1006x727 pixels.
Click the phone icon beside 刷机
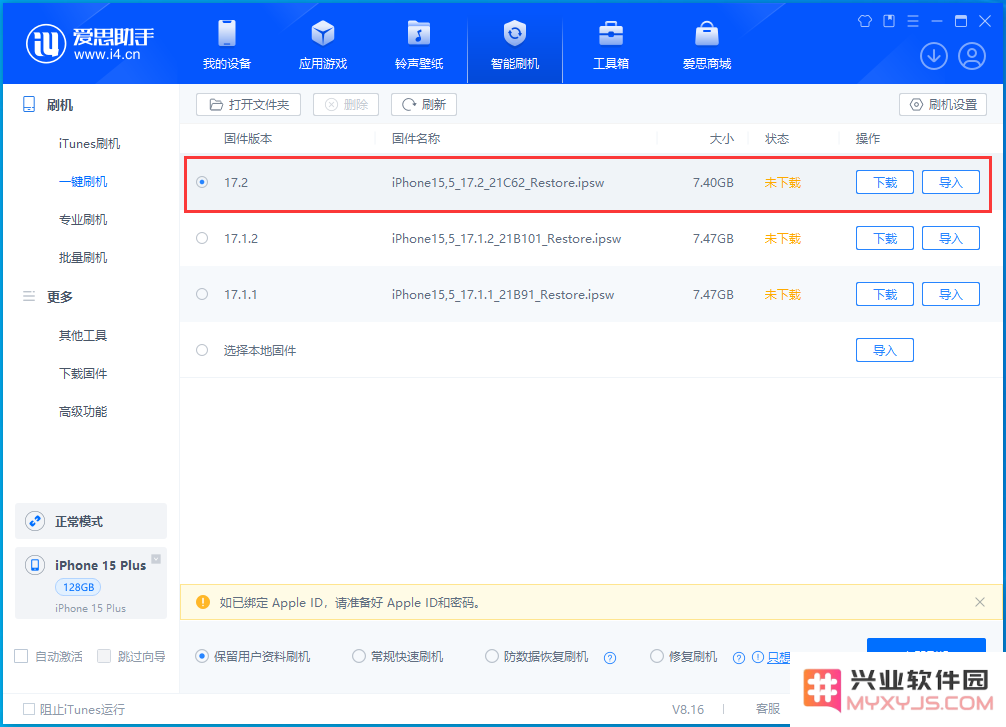29,105
